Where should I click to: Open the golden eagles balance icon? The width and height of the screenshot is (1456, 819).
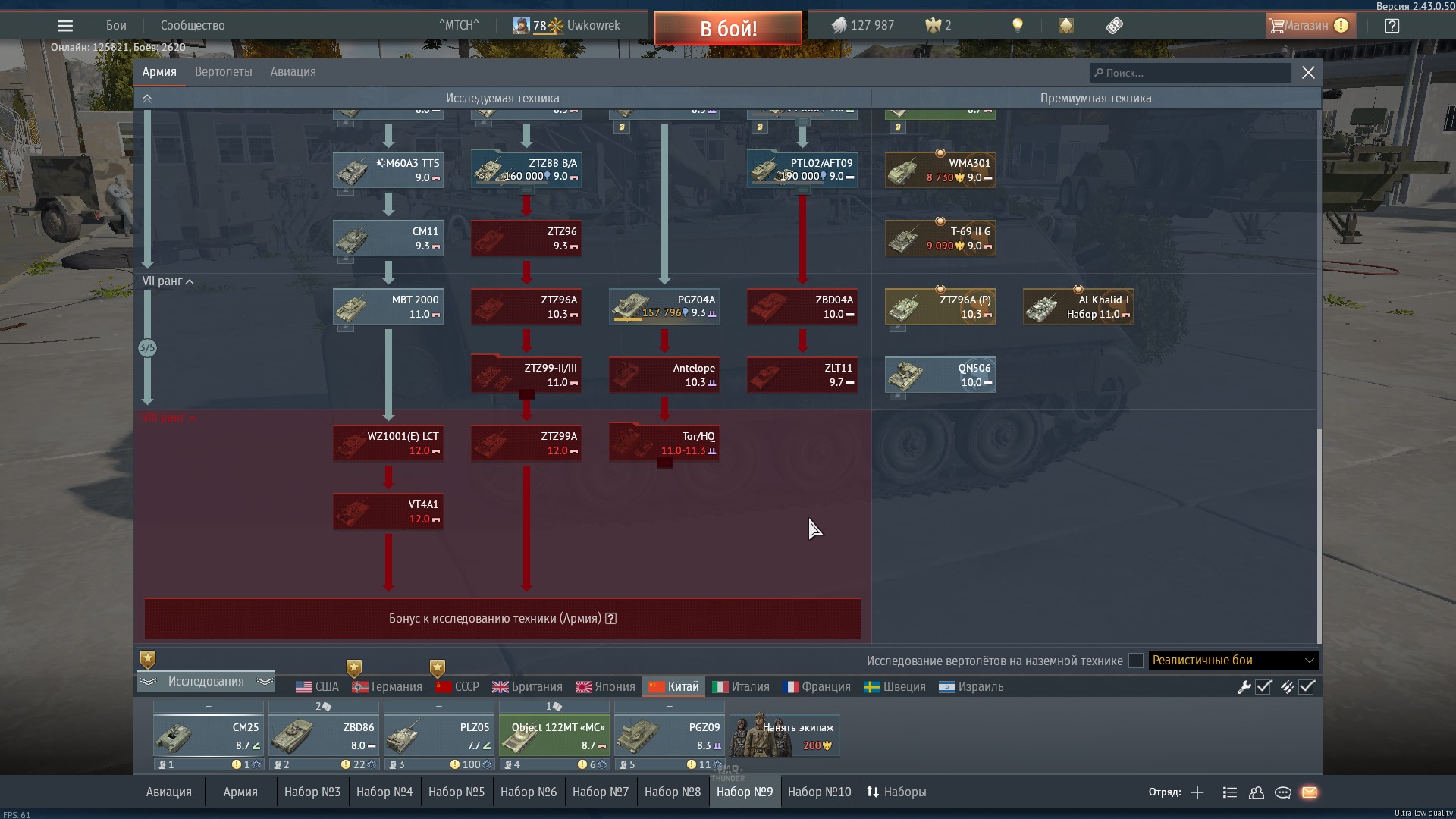[933, 26]
